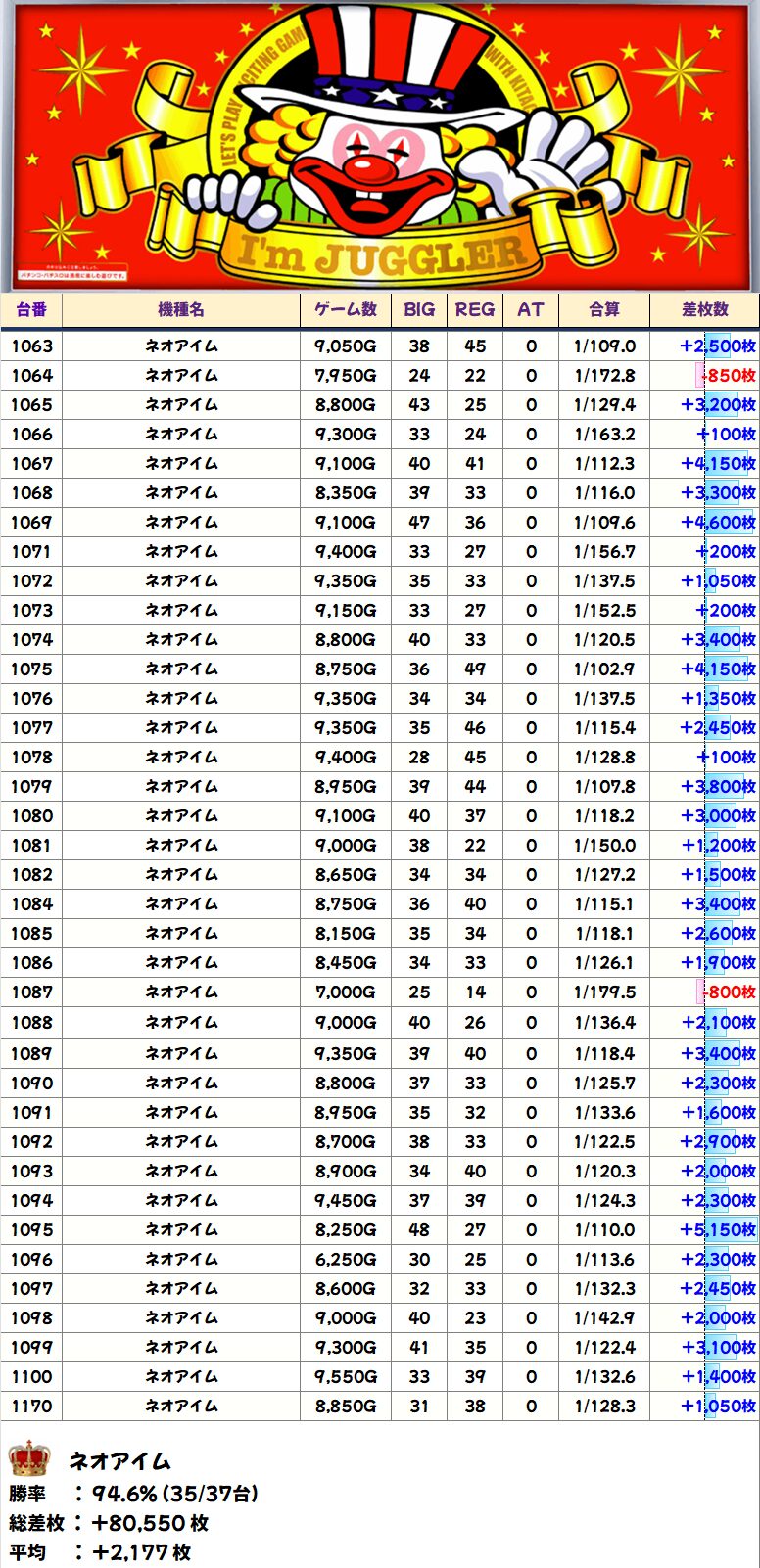
Task: Click the +4,600枚 value for machine 1069
Action: 718,522
